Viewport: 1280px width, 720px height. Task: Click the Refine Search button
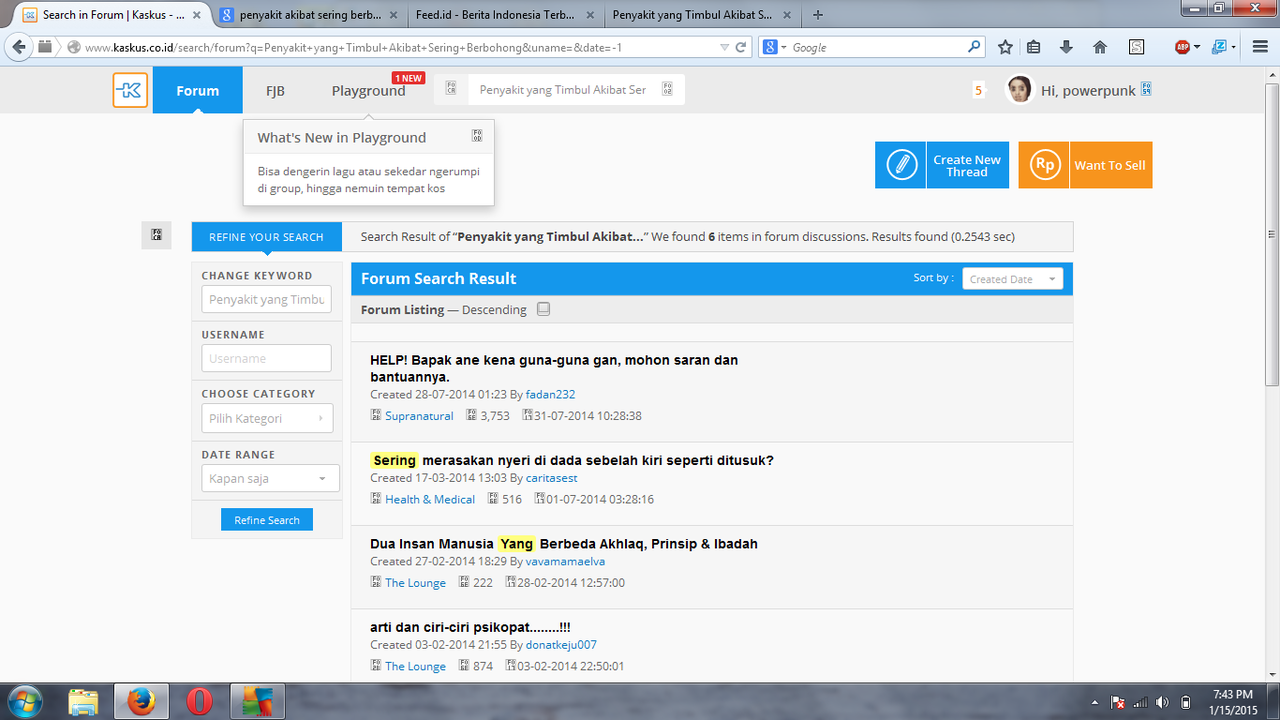coord(267,520)
